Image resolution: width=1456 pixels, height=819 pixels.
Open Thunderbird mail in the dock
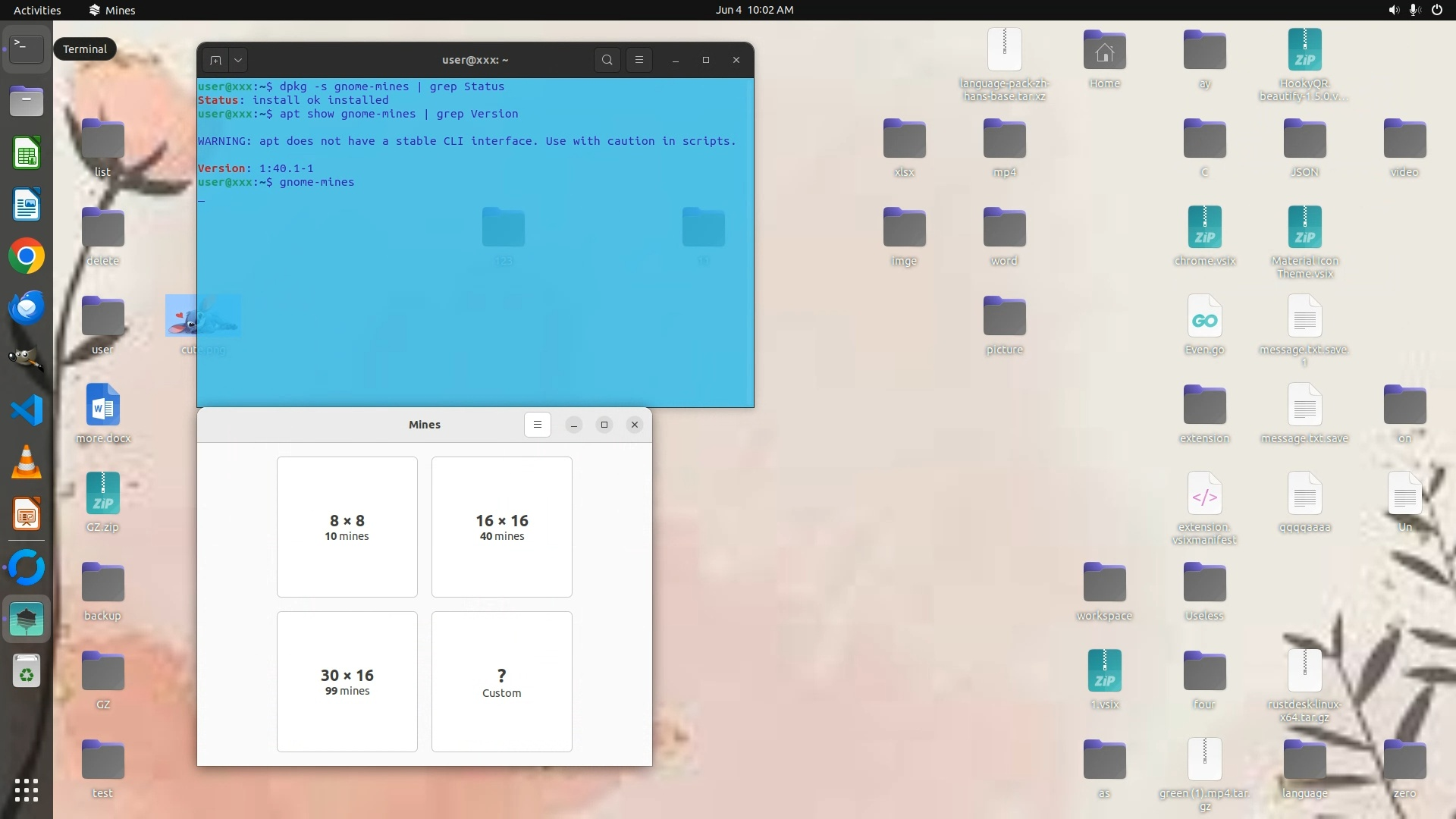point(27,308)
